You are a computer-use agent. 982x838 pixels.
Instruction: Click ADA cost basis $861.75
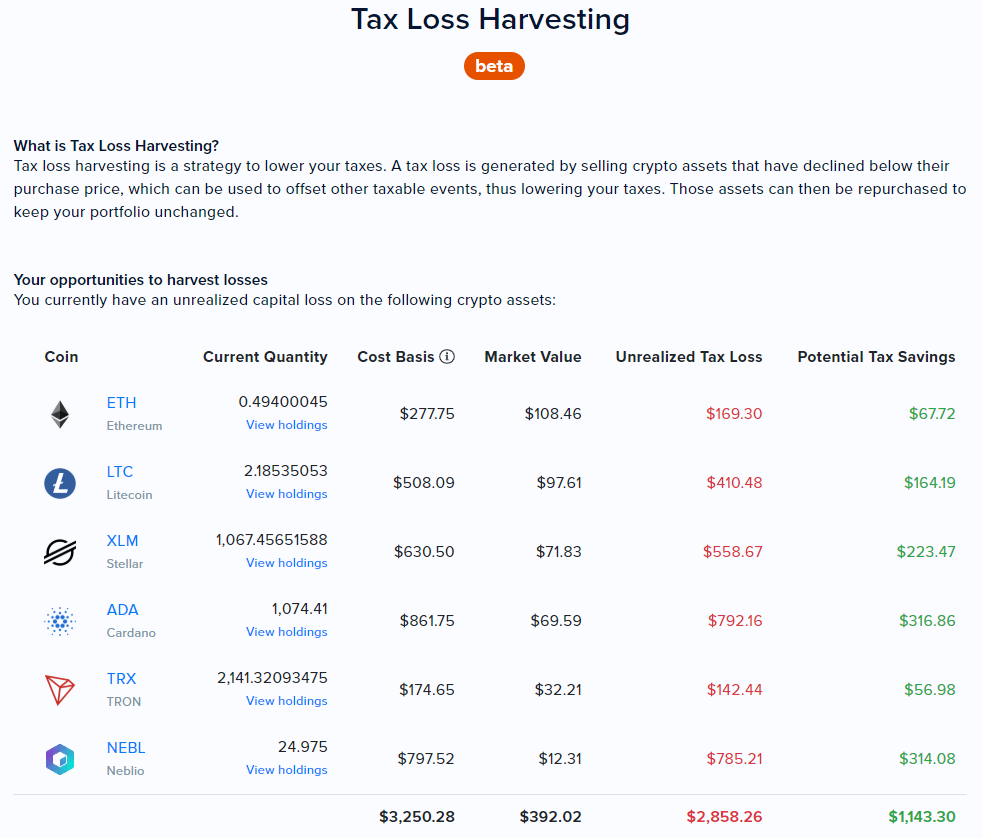click(x=427, y=620)
